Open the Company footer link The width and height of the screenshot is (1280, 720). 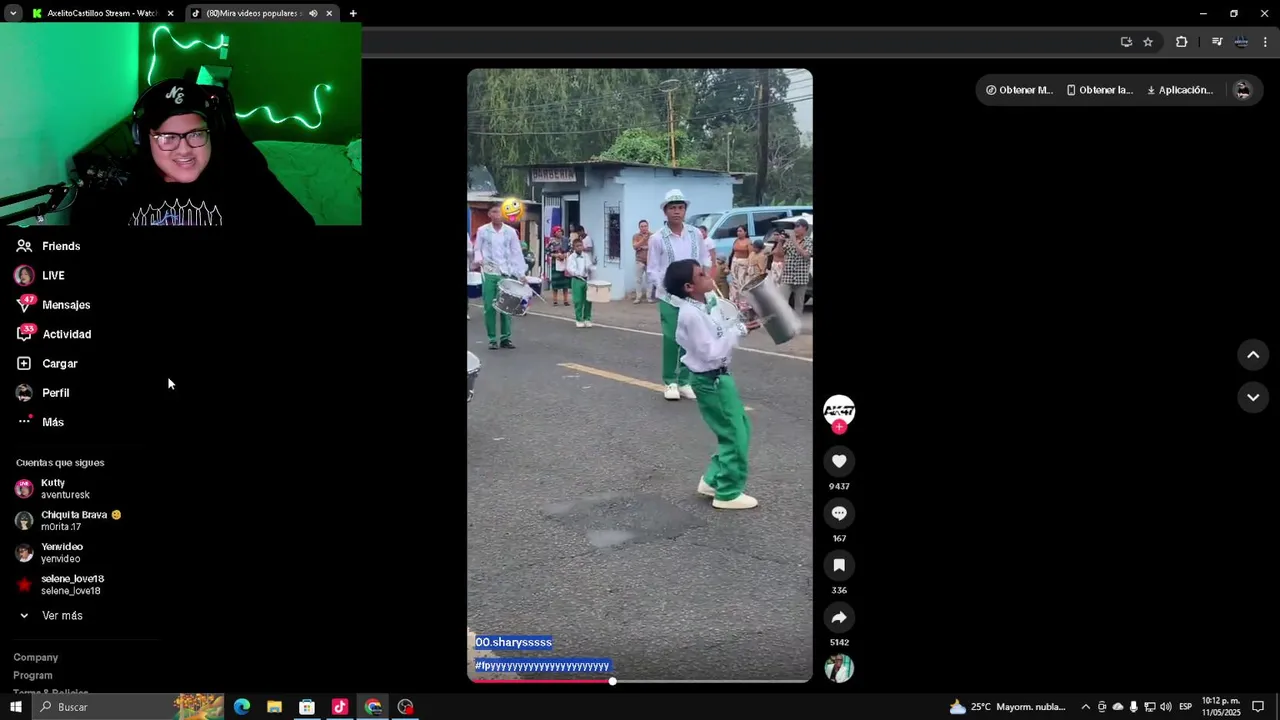[36, 657]
